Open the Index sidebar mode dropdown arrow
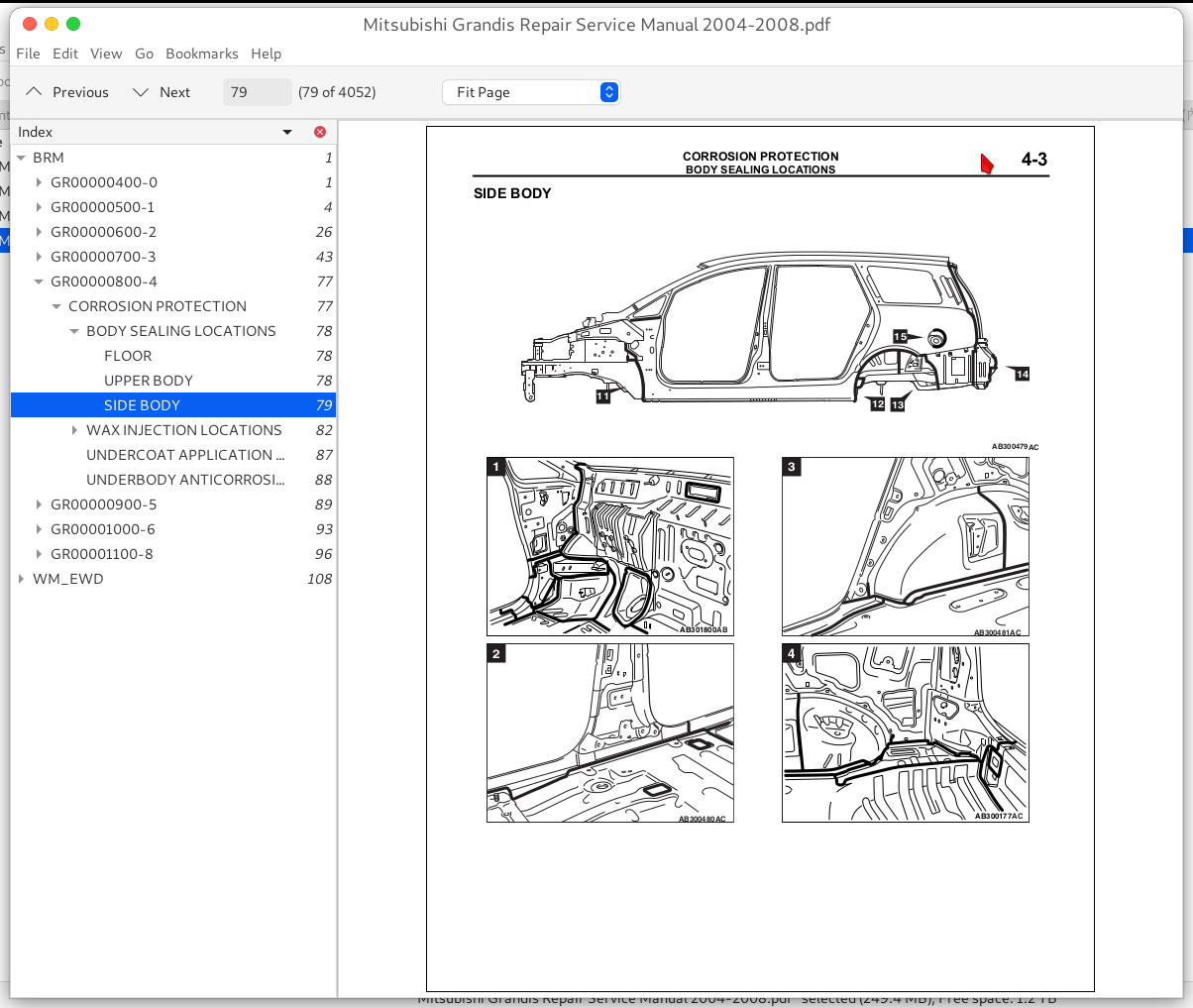The width and height of the screenshot is (1193, 1008). coord(287,132)
